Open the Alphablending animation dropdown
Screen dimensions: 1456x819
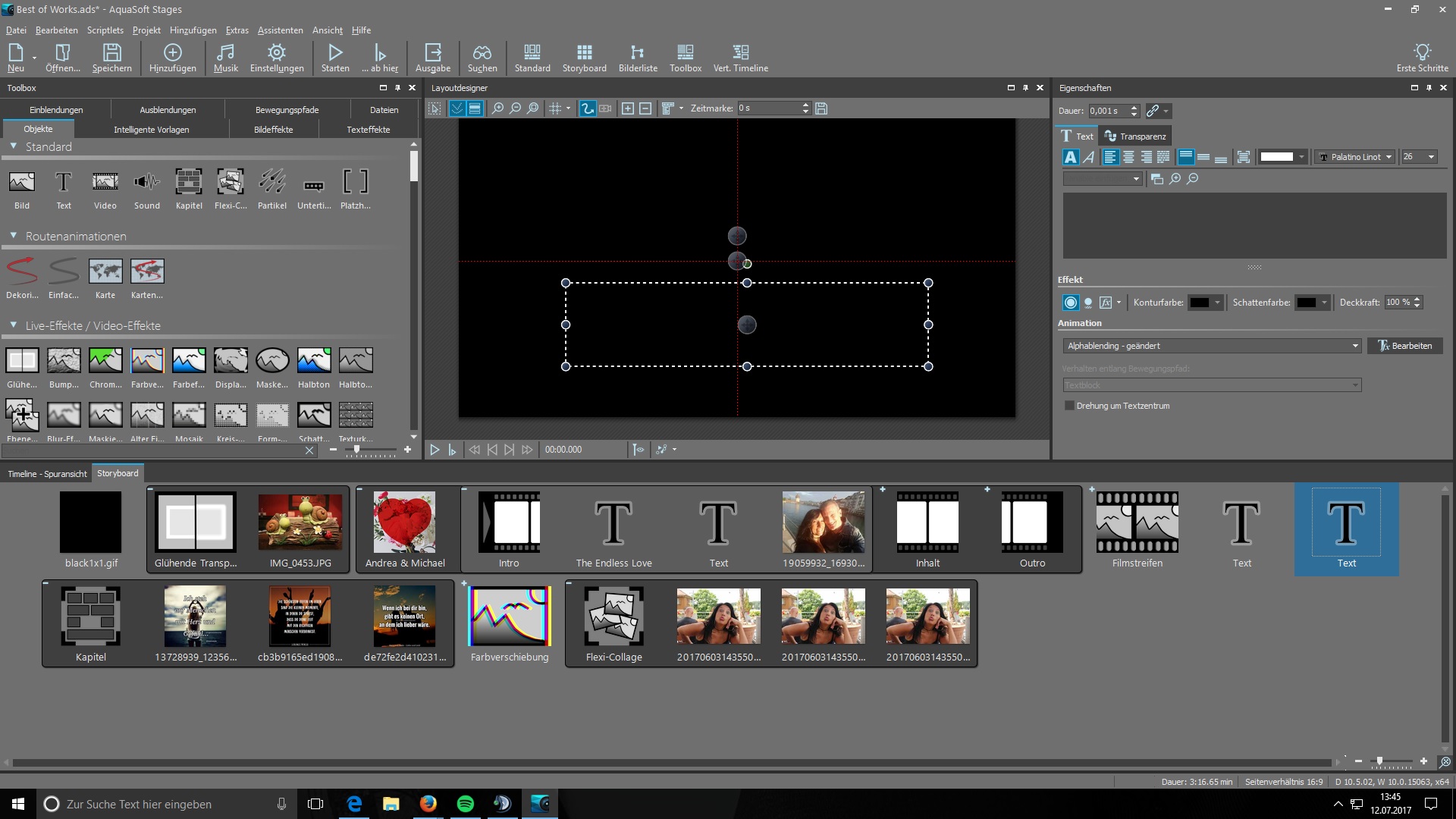coord(1212,346)
